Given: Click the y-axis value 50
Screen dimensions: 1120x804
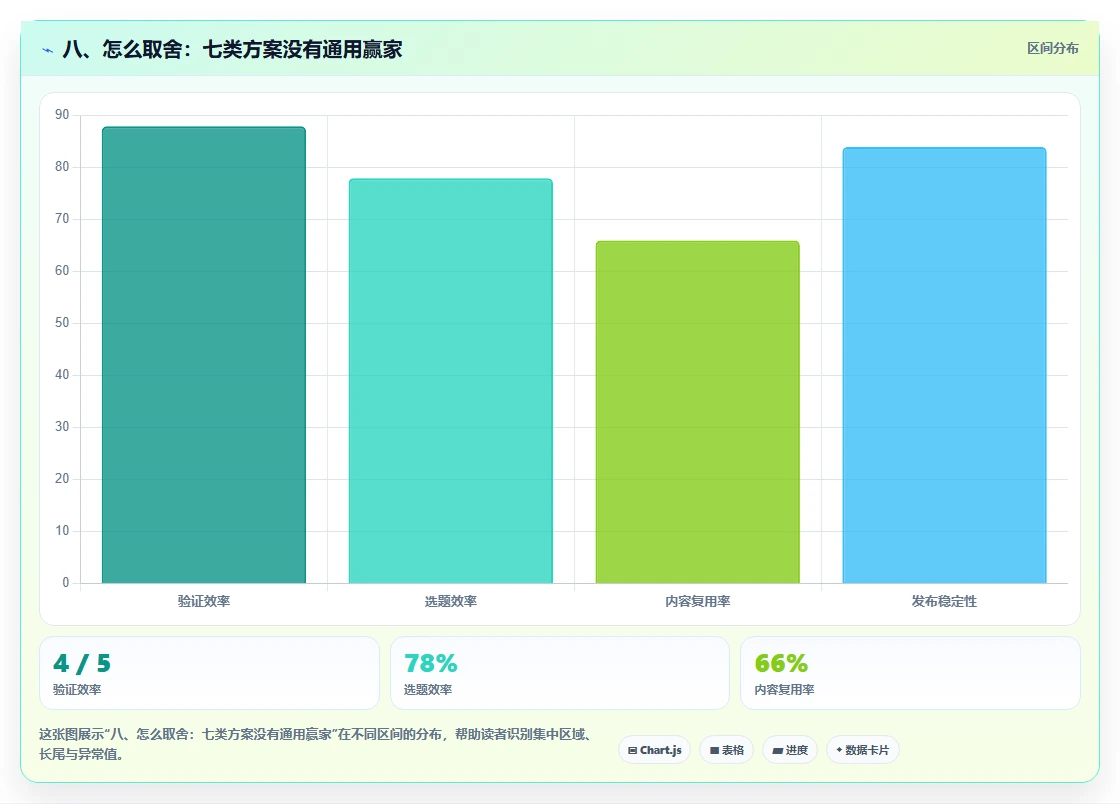Looking at the screenshot, I should coord(62,323).
